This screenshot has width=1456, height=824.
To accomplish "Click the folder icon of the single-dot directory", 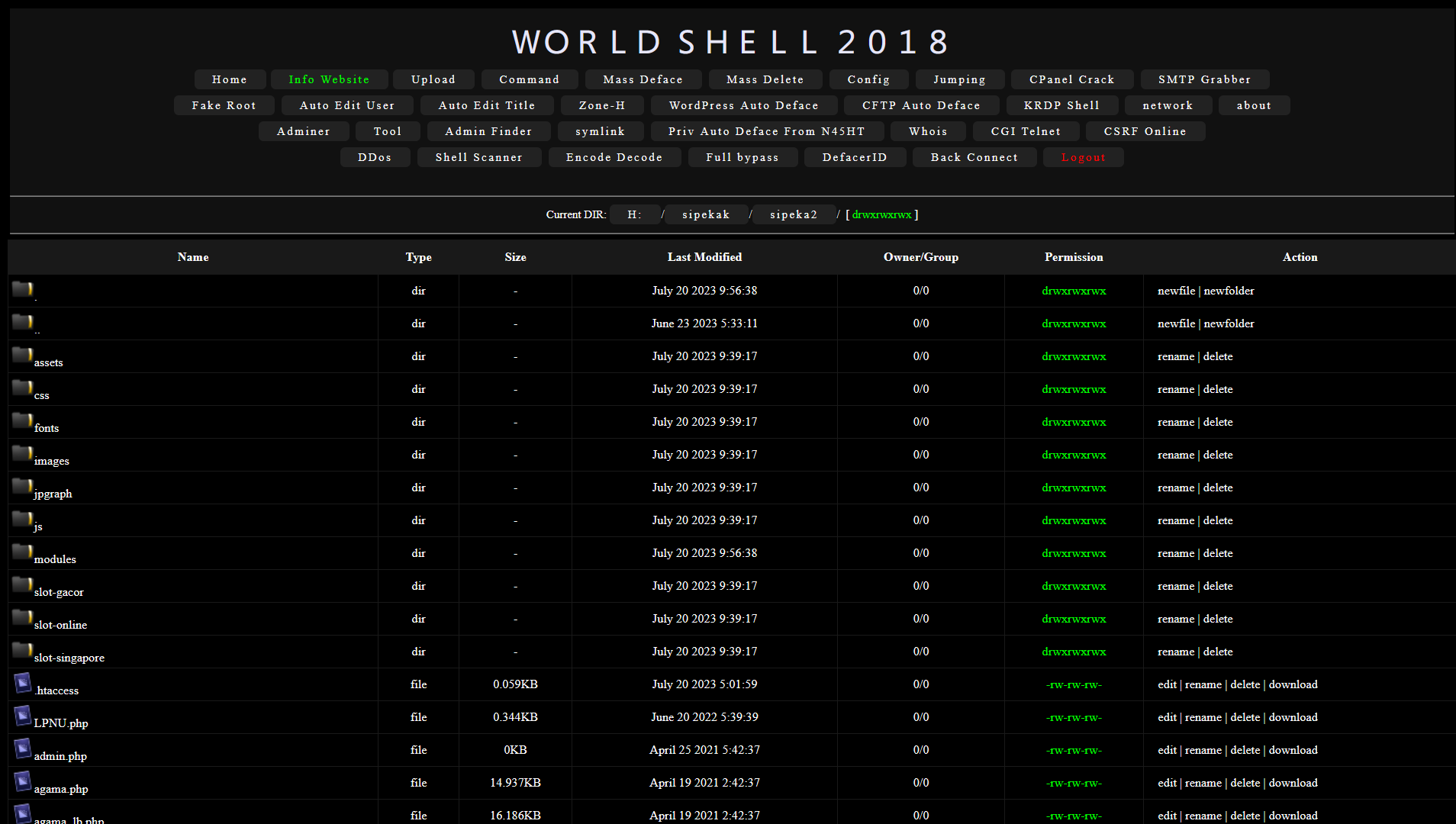I will (22, 289).
